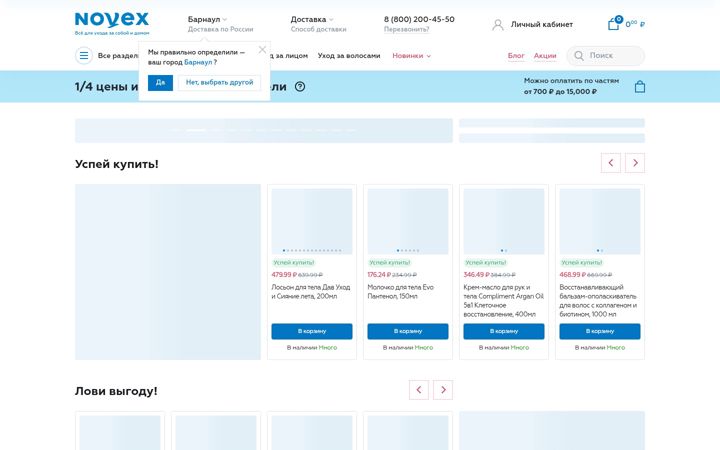720x450 pixels.
Task: Click В наличии Много under Дав lotion
Action: [x=312, y=348]
